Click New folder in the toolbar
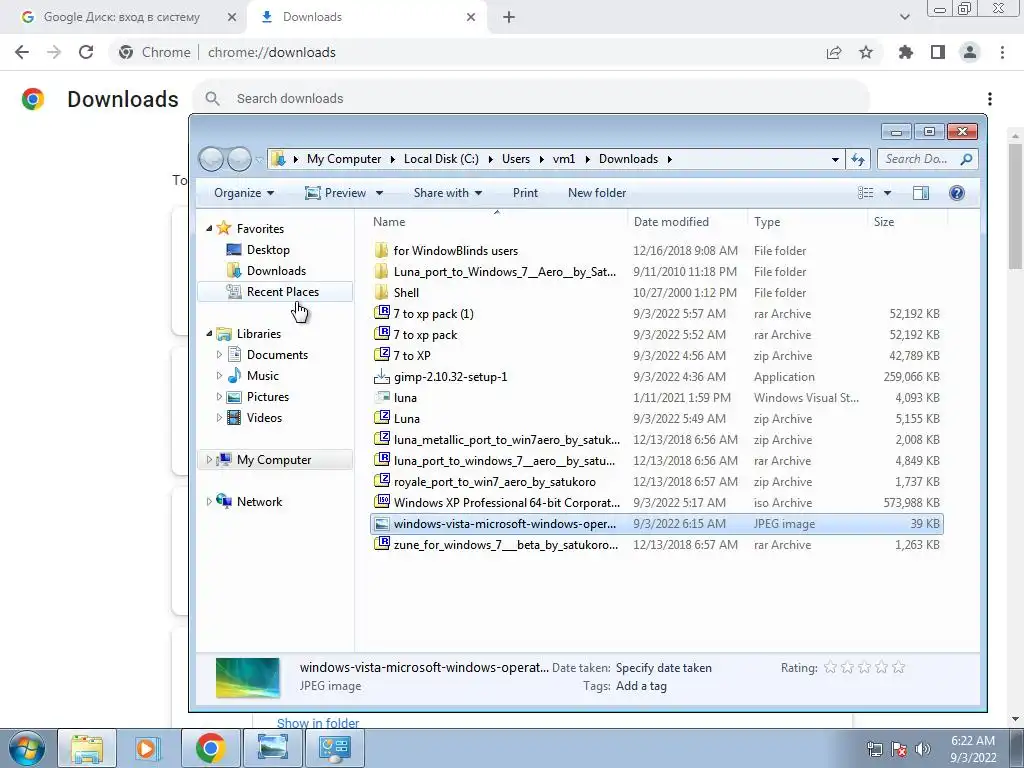This screenshot has width=1024, height=768. point(597,193)
